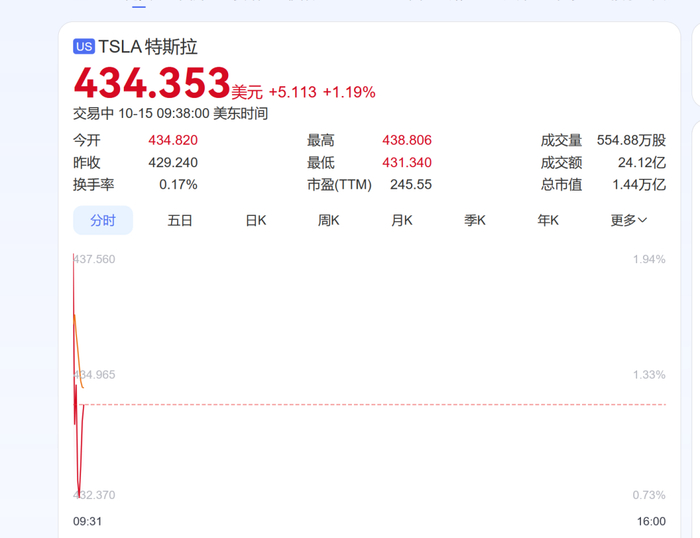Click the 最低 value 431.340
Screen dimensions: 700x538
[x=407, y=162]
